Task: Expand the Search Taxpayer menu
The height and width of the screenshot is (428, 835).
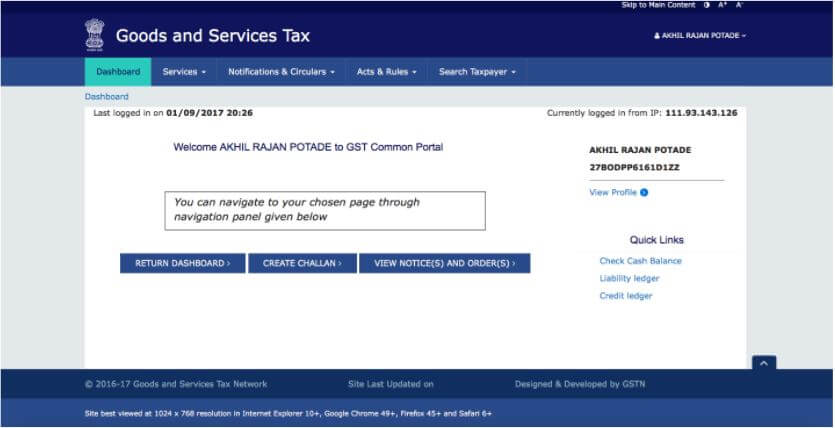Action: 478,72
